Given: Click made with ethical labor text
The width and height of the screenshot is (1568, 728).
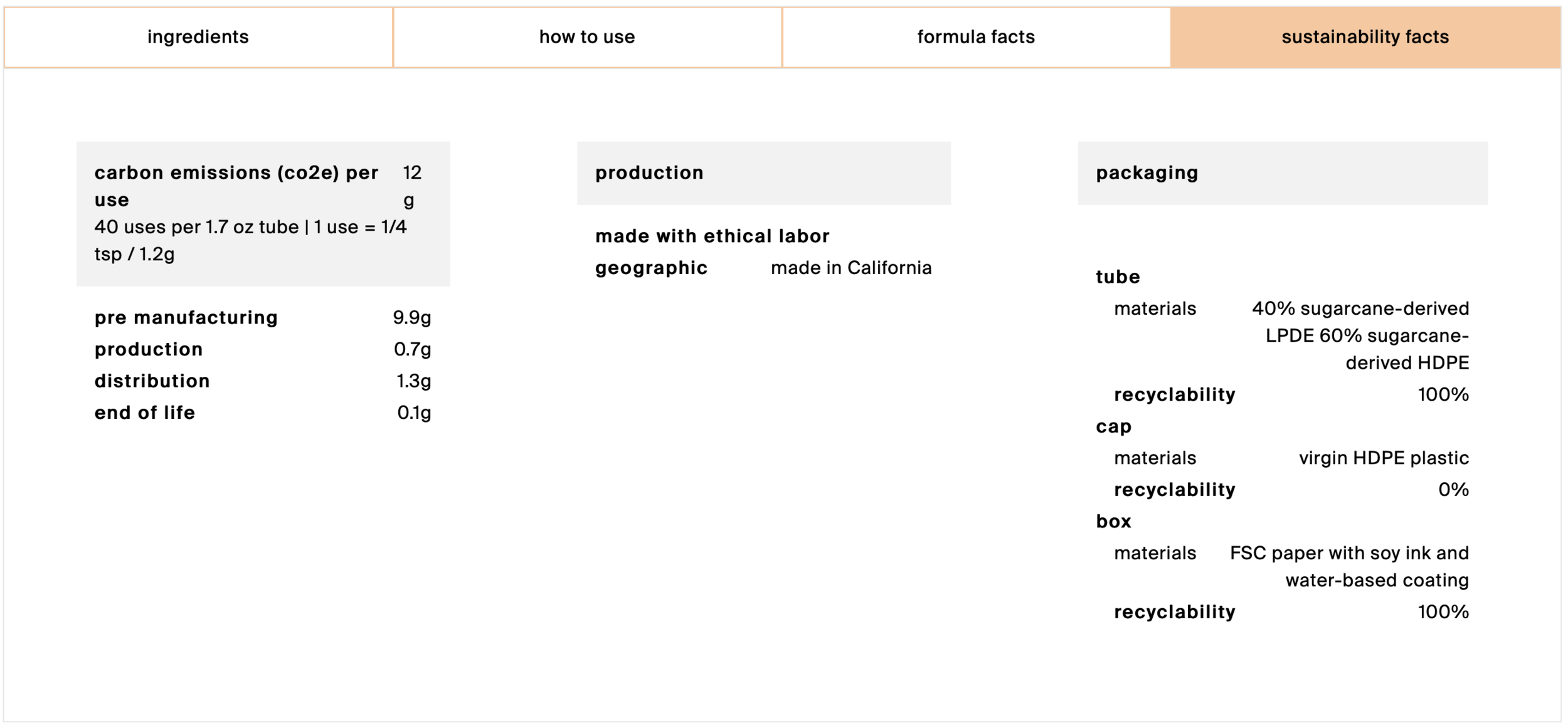Looking at the screenshot, I should click(712, 236).
